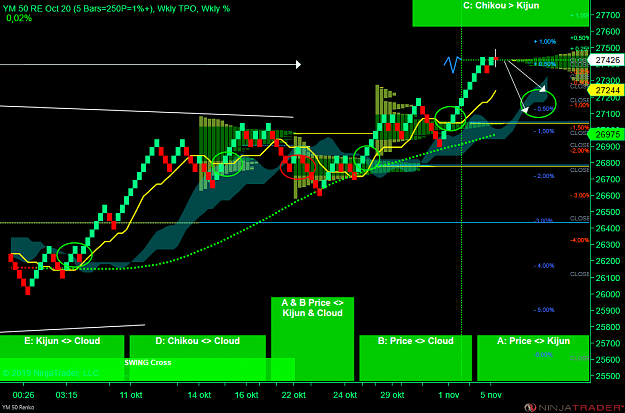Click the 5 nov date label

(x=491, y=395)
